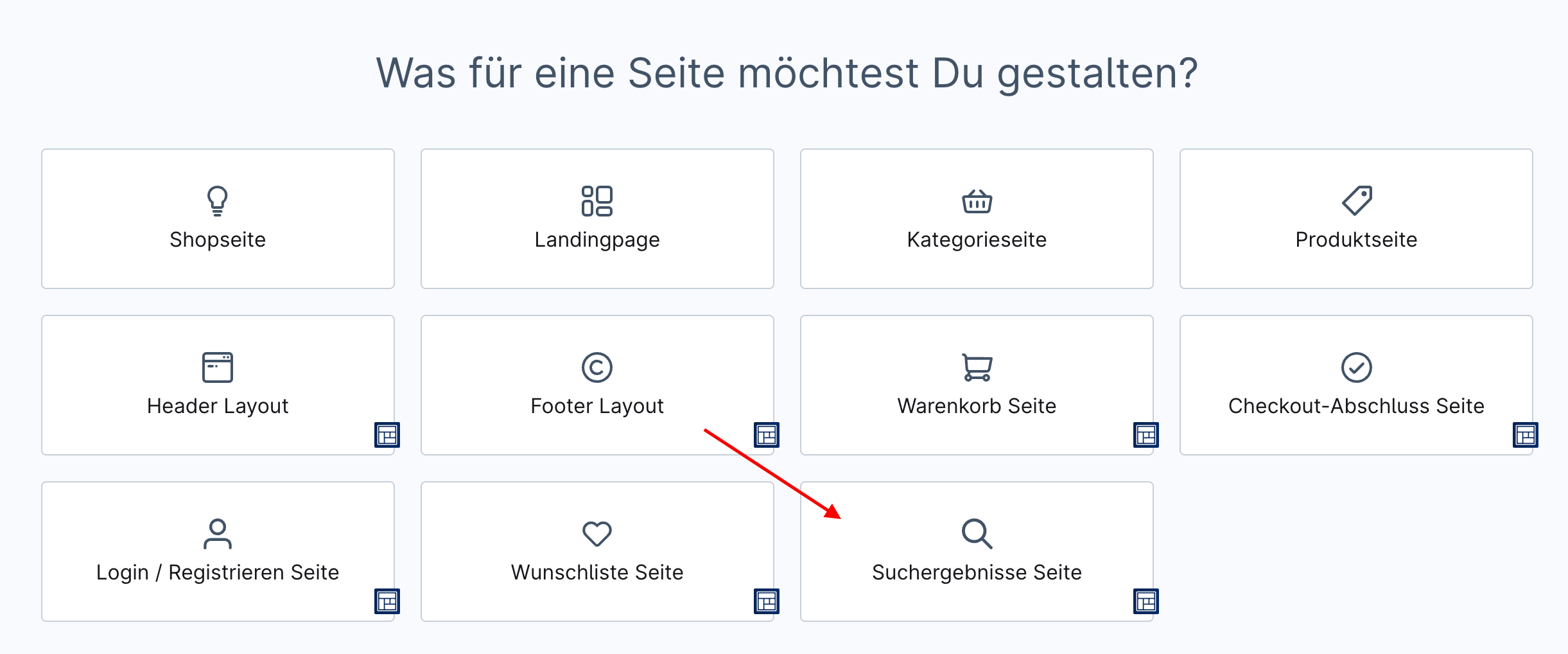Select the Header Layout window icon

click(218, 367)
